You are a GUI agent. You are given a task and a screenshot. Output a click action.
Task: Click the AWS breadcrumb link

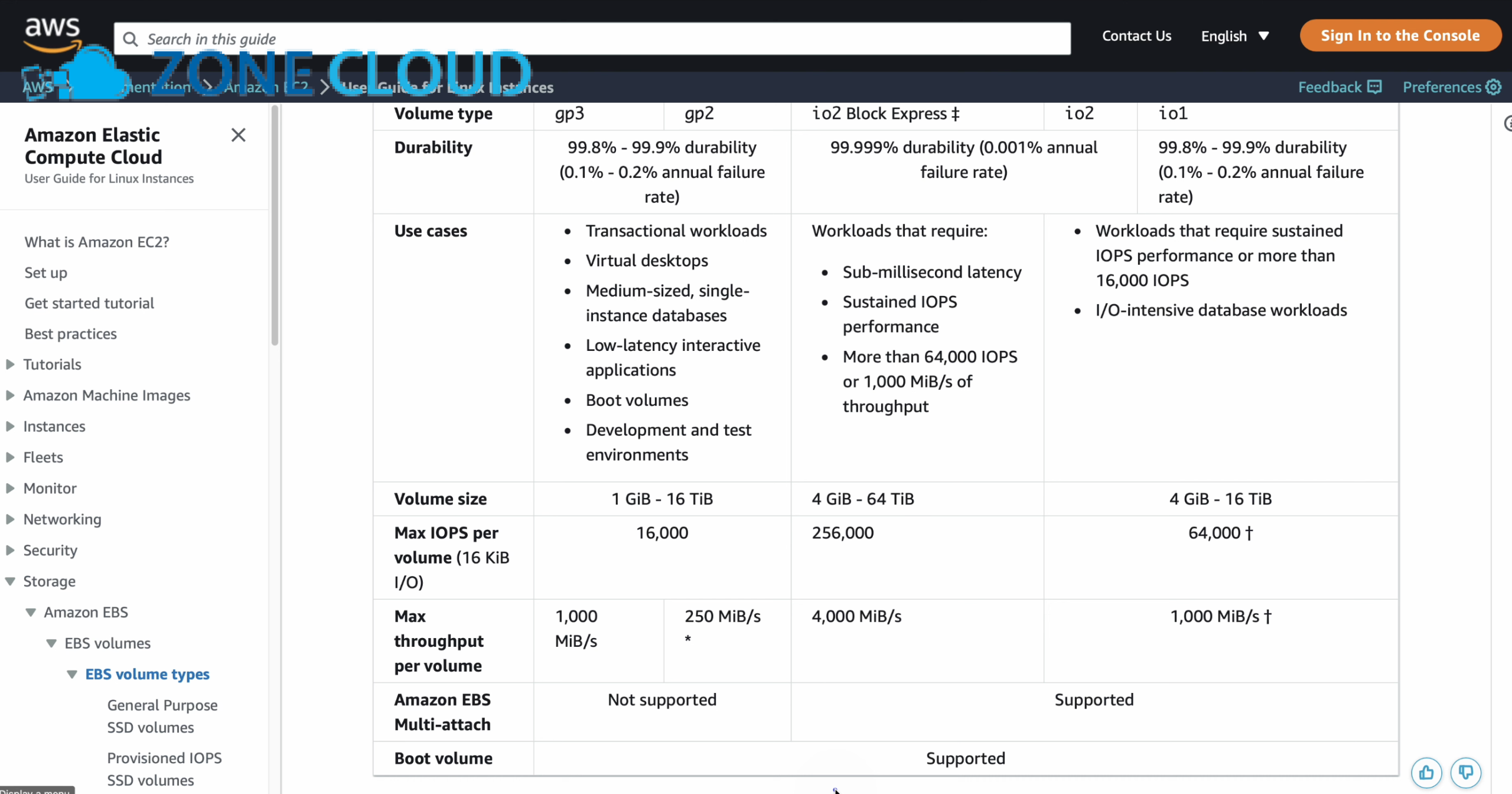(38, 87)
